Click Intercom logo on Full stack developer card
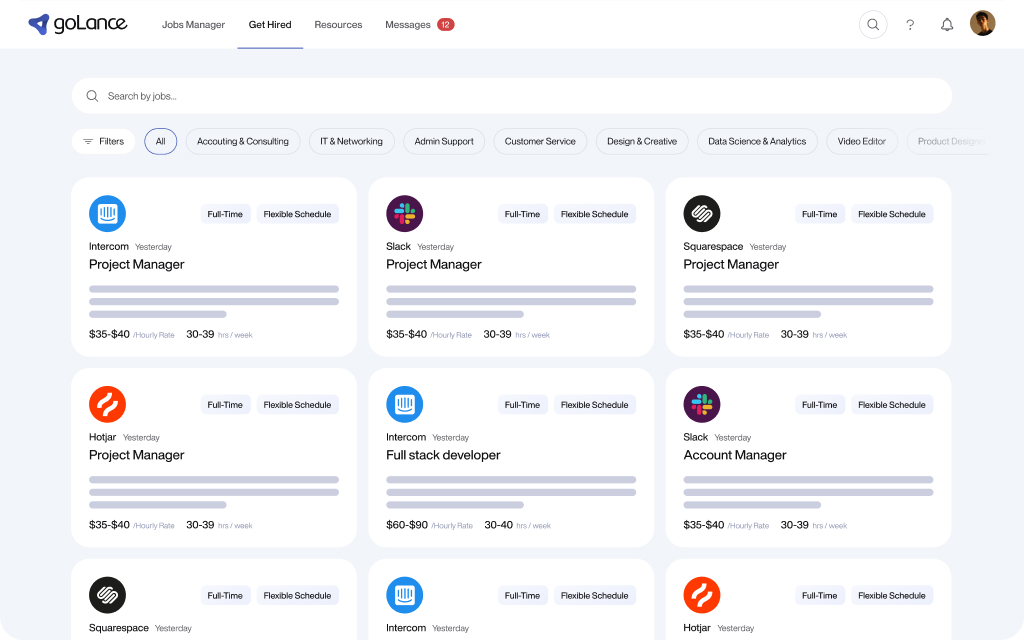Viewport: 1024px width, 640px height. (x=404, y=404)
